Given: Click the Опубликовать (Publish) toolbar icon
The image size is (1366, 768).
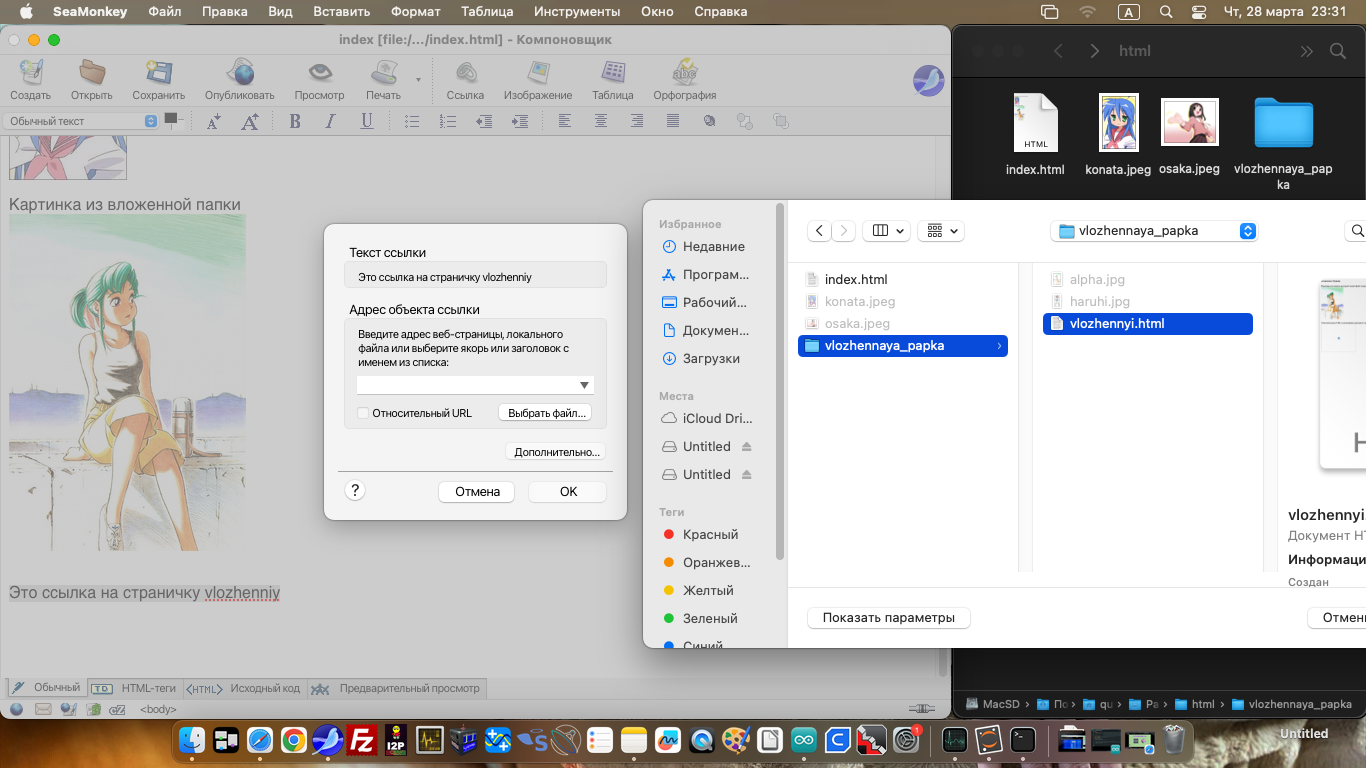Looking at the screenshot, I should coord(239,79).
